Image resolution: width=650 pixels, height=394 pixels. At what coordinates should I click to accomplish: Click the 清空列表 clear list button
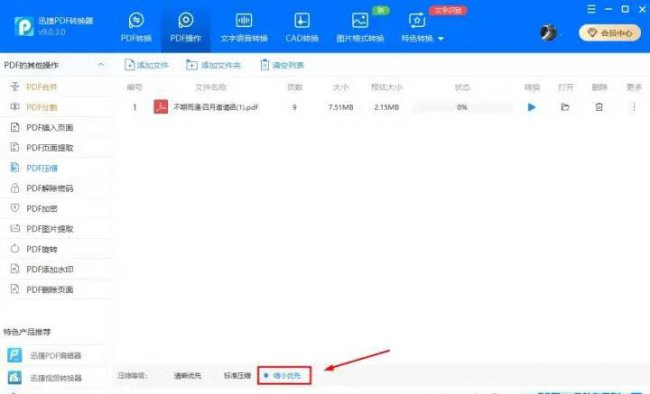tap(282, 65)
